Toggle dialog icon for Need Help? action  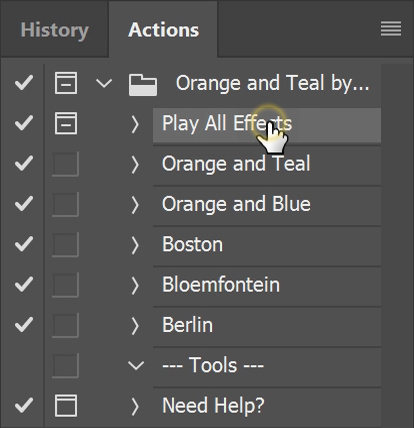click(66, 406)
